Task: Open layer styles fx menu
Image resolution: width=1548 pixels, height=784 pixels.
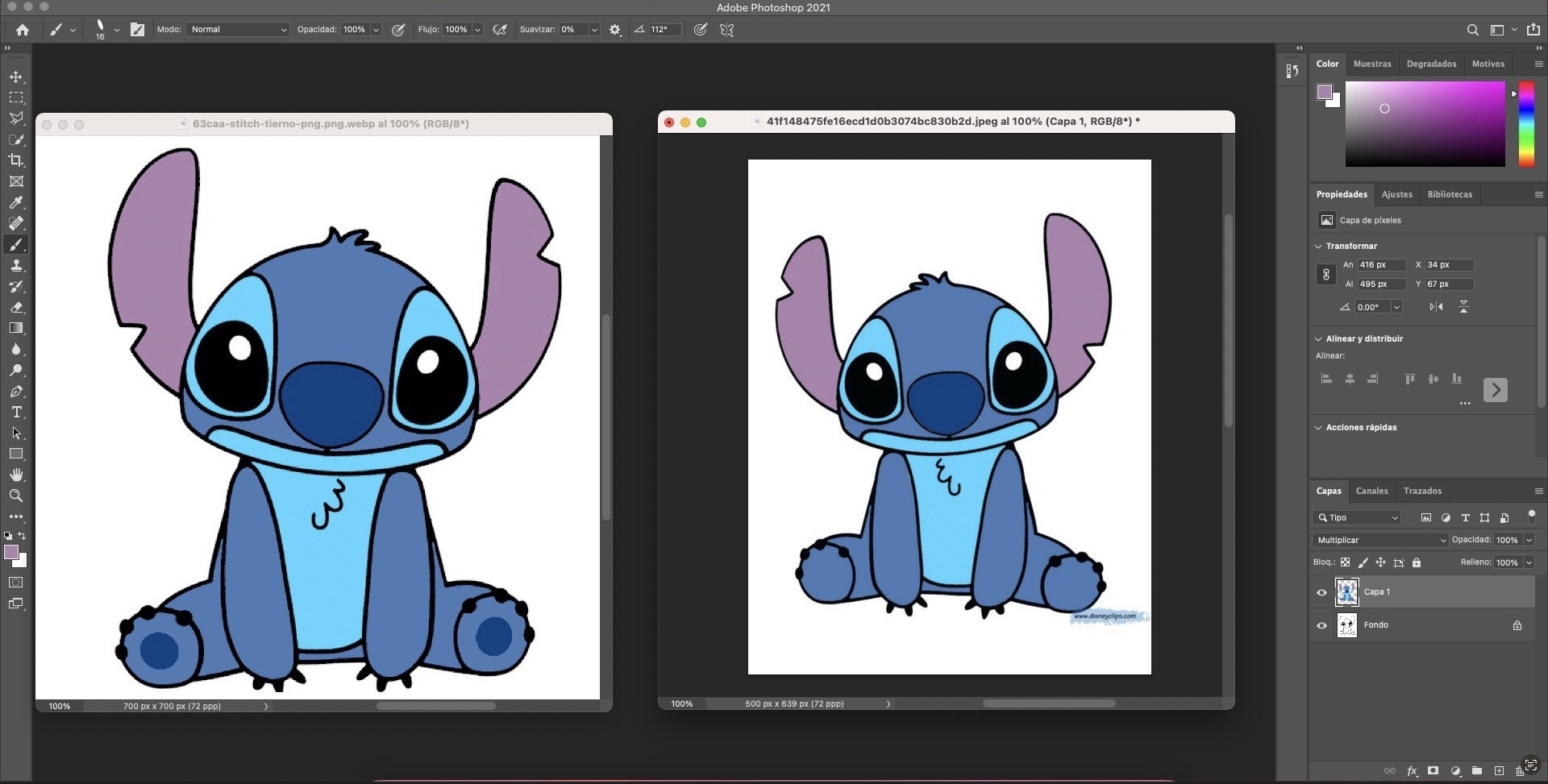Action: [1412, 771]
